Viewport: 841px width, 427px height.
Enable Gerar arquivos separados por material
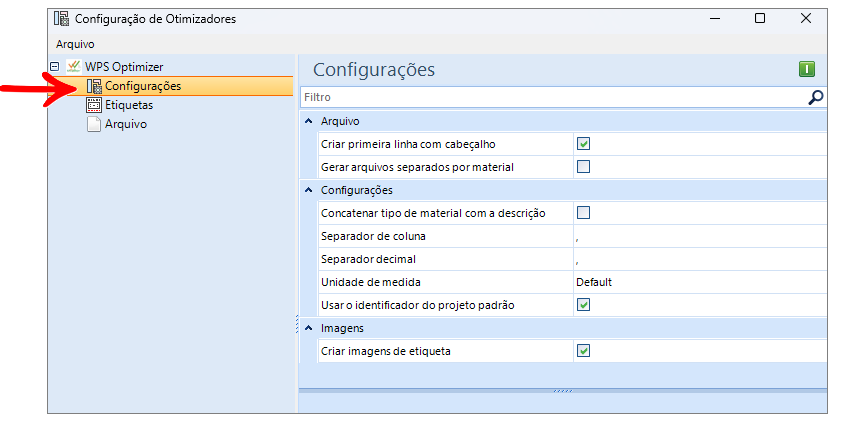tap(583, 167)
